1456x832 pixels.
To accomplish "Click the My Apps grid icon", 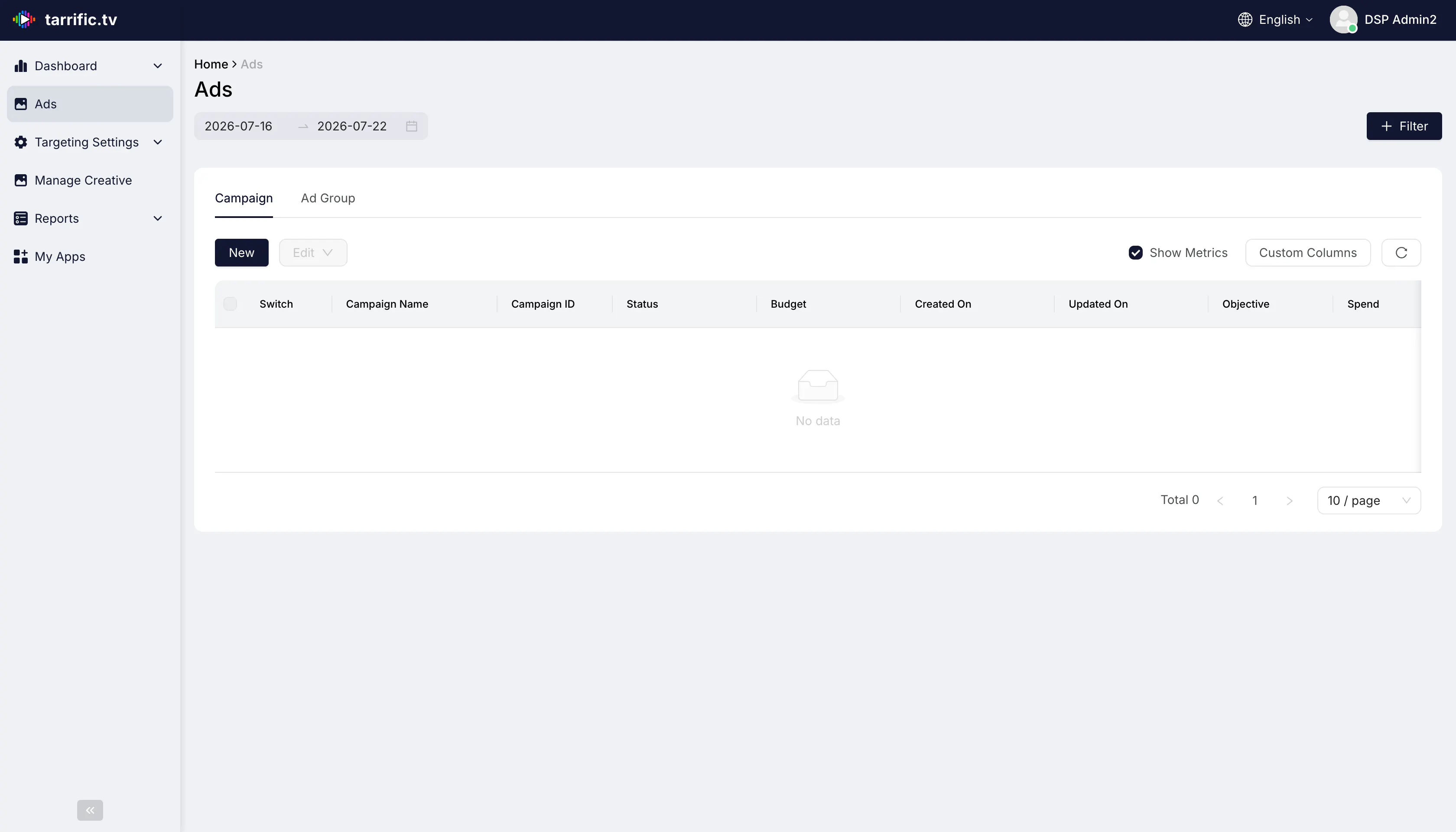I will coord(20,257).
